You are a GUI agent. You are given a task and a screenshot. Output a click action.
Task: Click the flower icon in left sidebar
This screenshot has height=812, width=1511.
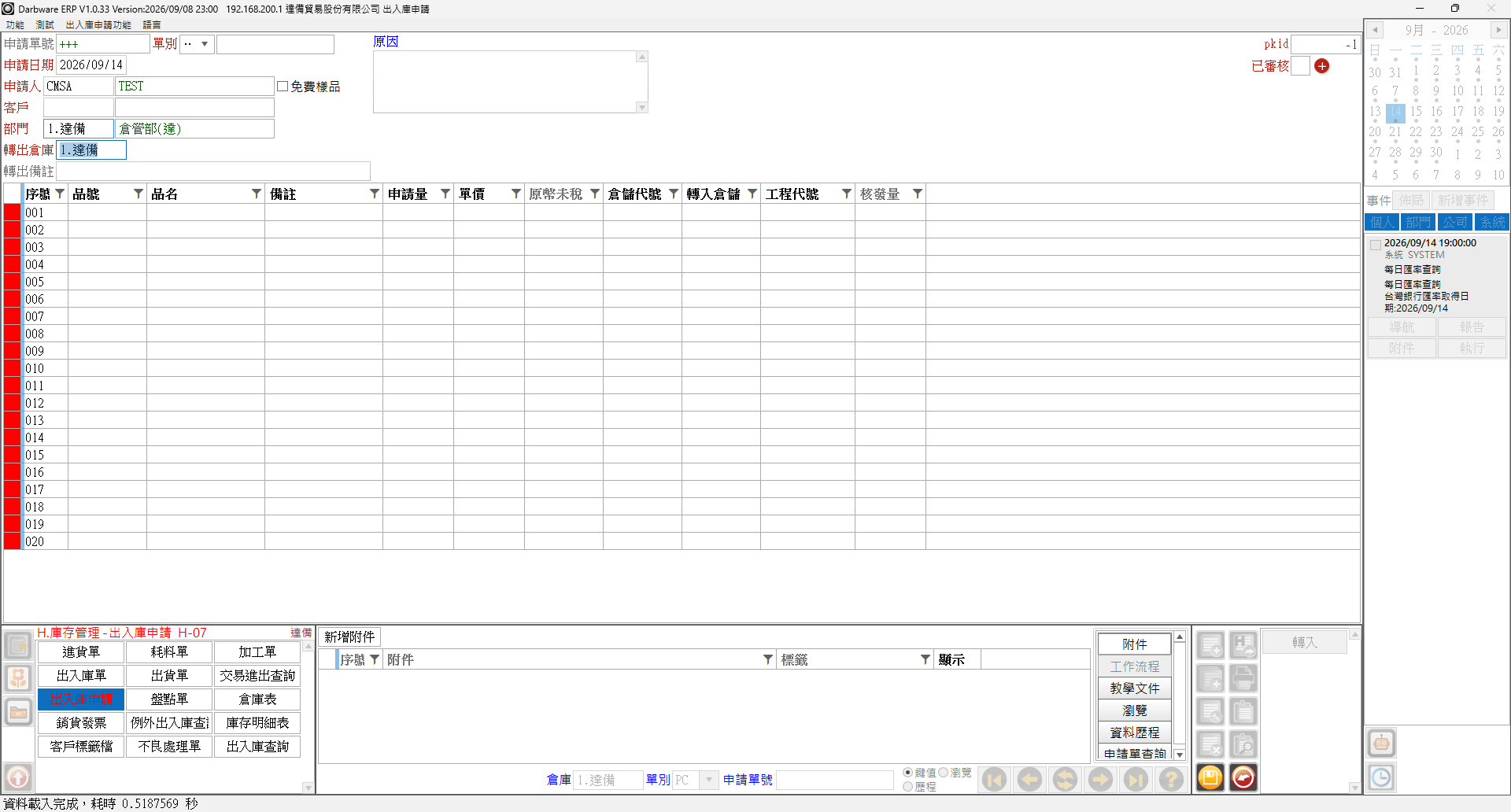[x=18, y=678]
